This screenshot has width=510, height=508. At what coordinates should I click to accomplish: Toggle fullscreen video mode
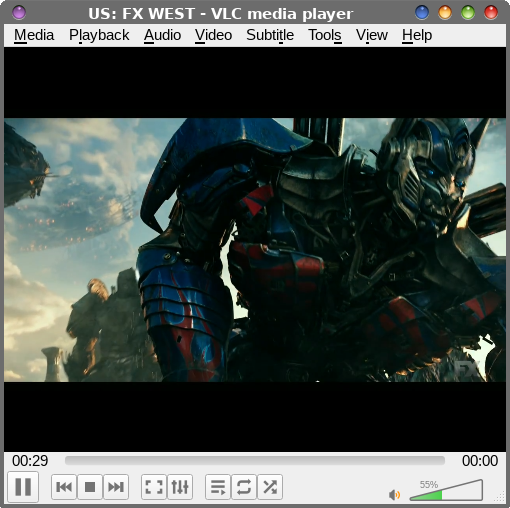coord(154,487)
